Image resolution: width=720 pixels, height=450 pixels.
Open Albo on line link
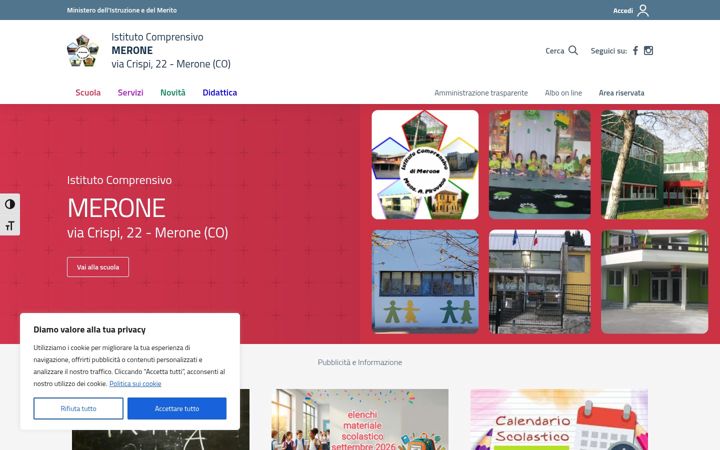563,93
